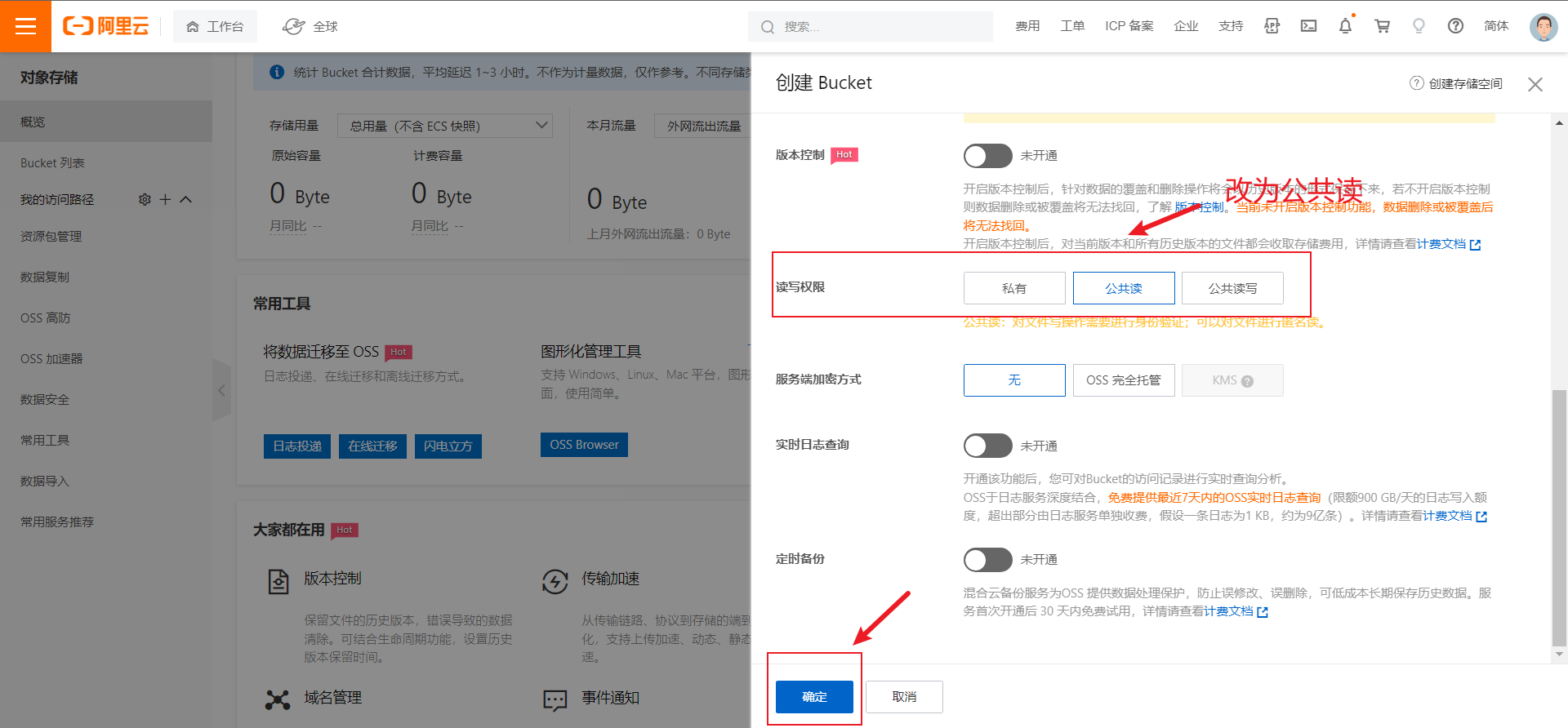The width and height of the screenshot is (1568, 728).
Task: Add a new access path with plus icon
Action: (165, 199)
